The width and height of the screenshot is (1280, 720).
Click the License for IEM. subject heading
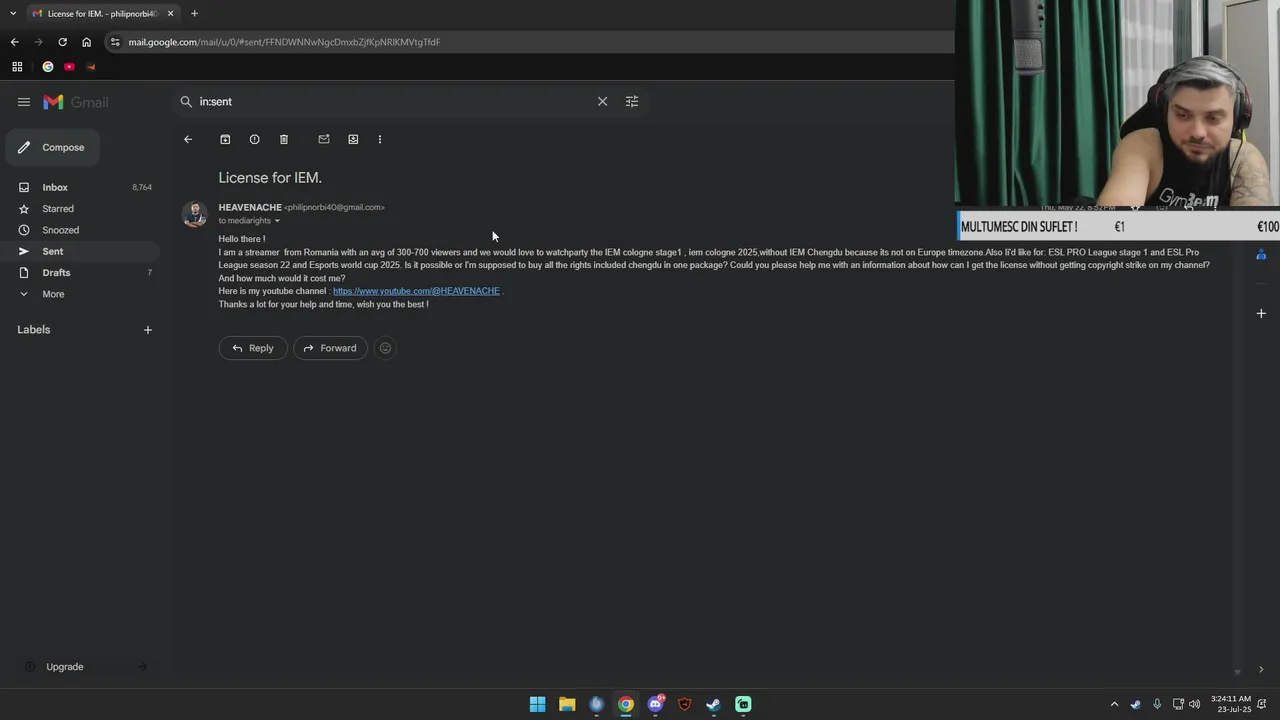(x=270, y=178)
